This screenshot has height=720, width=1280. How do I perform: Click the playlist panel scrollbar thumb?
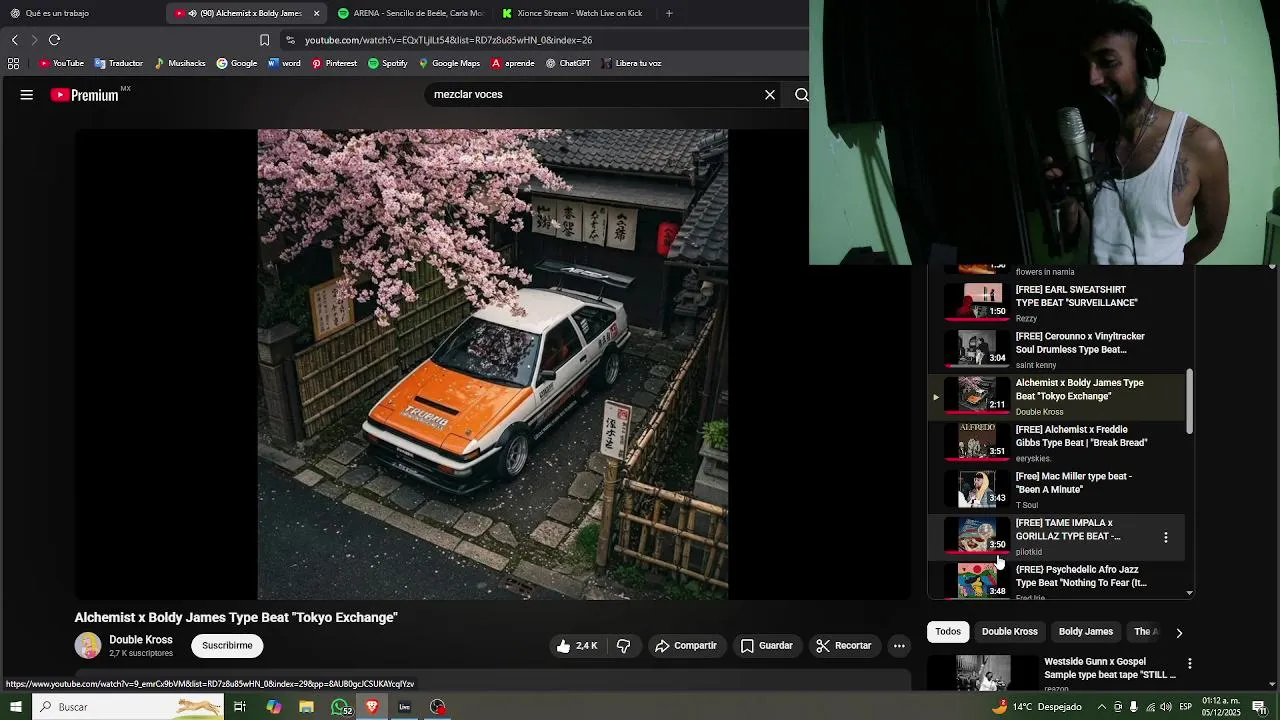pyautogui.click(x=1190, y=401)
